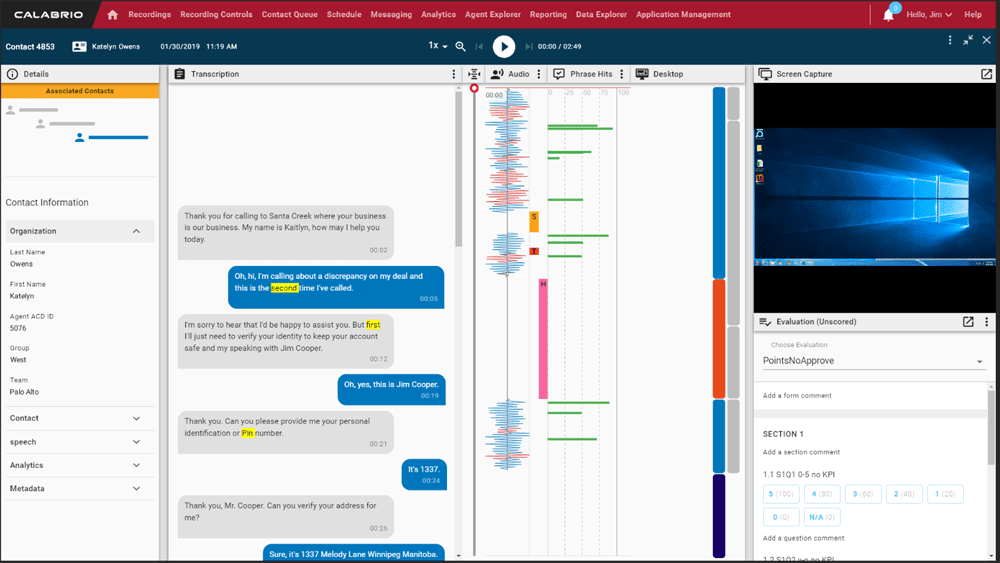Image resolution: width=1000 pixels, height=563 pixels.
Task: Choose N/A (0) for question 1.1
Action: [823, 517]
